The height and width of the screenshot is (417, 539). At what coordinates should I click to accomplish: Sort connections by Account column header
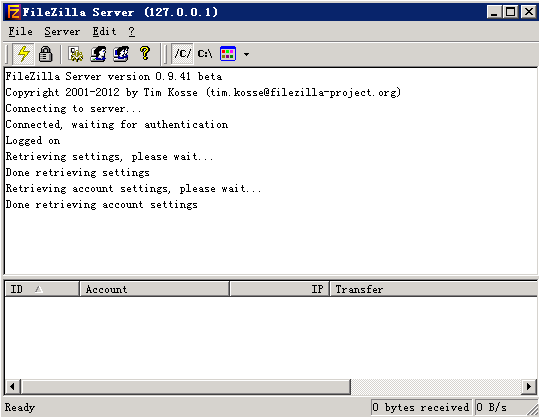point(155,289)
